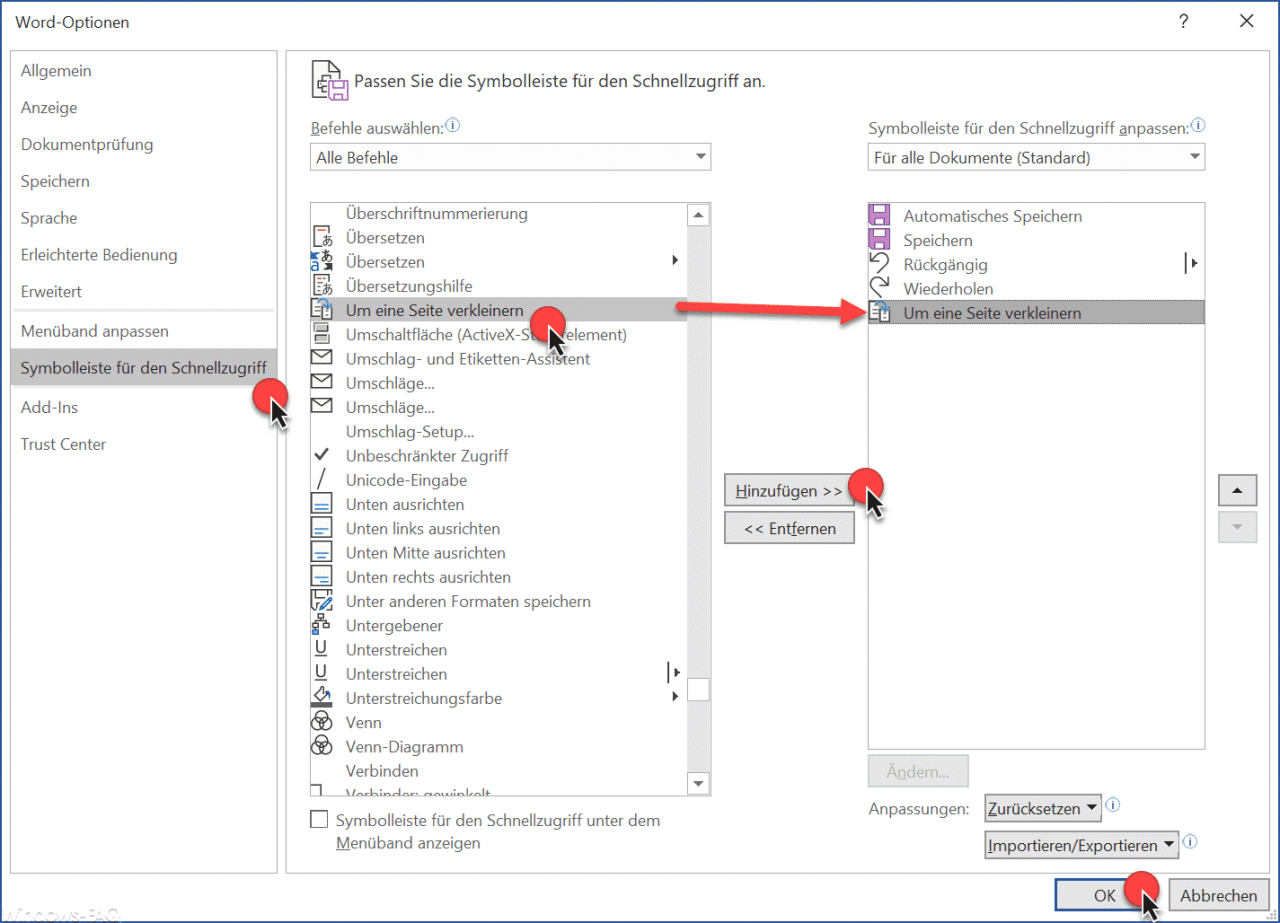The height and width of the screenshot is (923, 1280).
Task: Click the checkmark icon of Unbeschränkter Zugriff
Action: tap(322, 455)
